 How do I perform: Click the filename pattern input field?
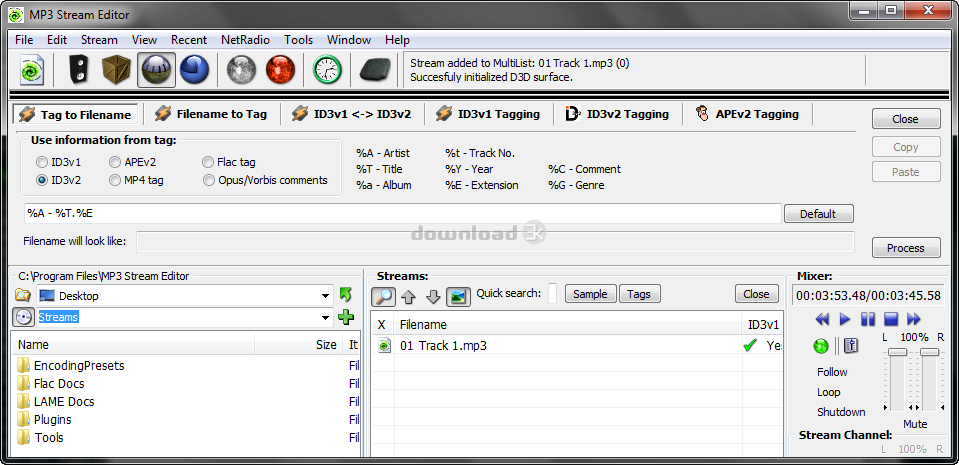[402, 214]
